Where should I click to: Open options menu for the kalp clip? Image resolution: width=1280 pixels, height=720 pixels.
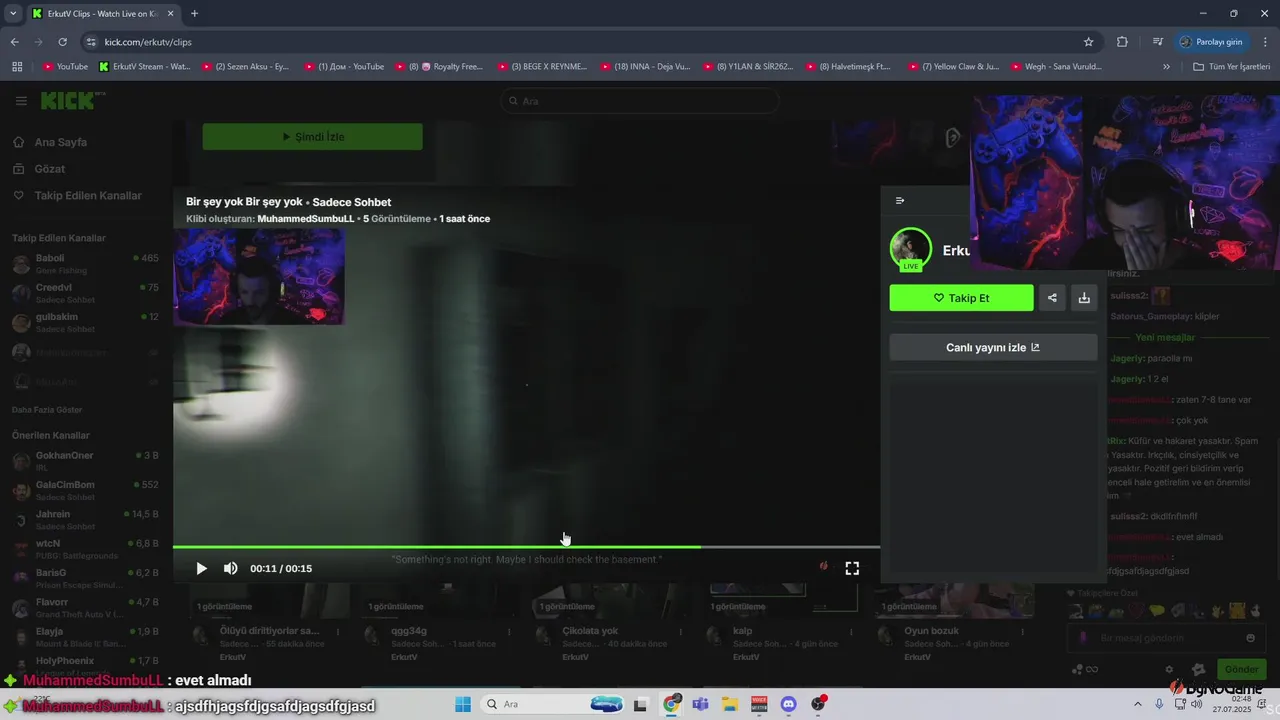pos(852,631)
